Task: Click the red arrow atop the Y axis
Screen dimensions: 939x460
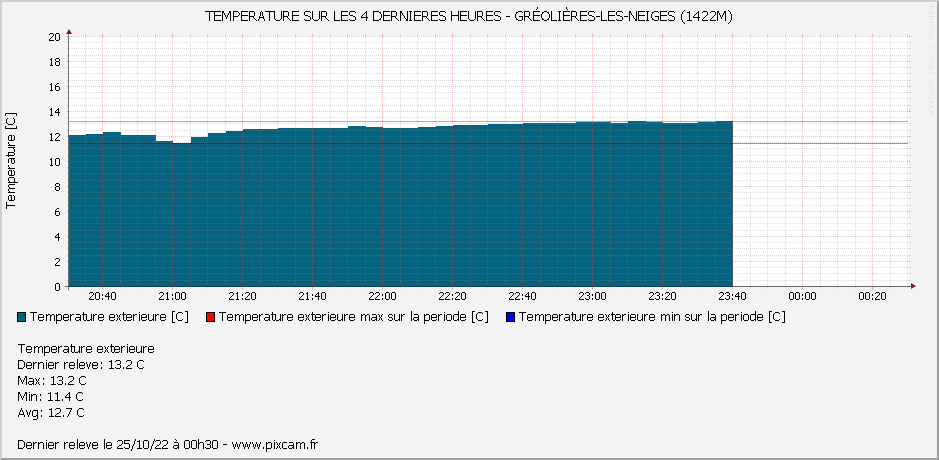Action: click(x=68, y=31)
